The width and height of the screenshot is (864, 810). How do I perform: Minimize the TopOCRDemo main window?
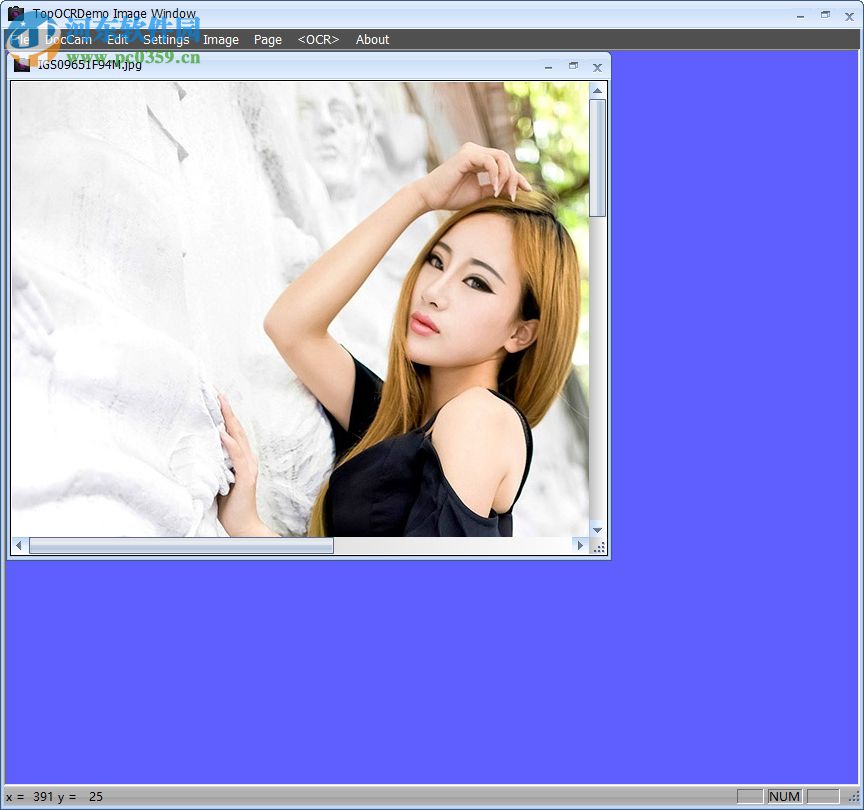[x=800, y=17]
